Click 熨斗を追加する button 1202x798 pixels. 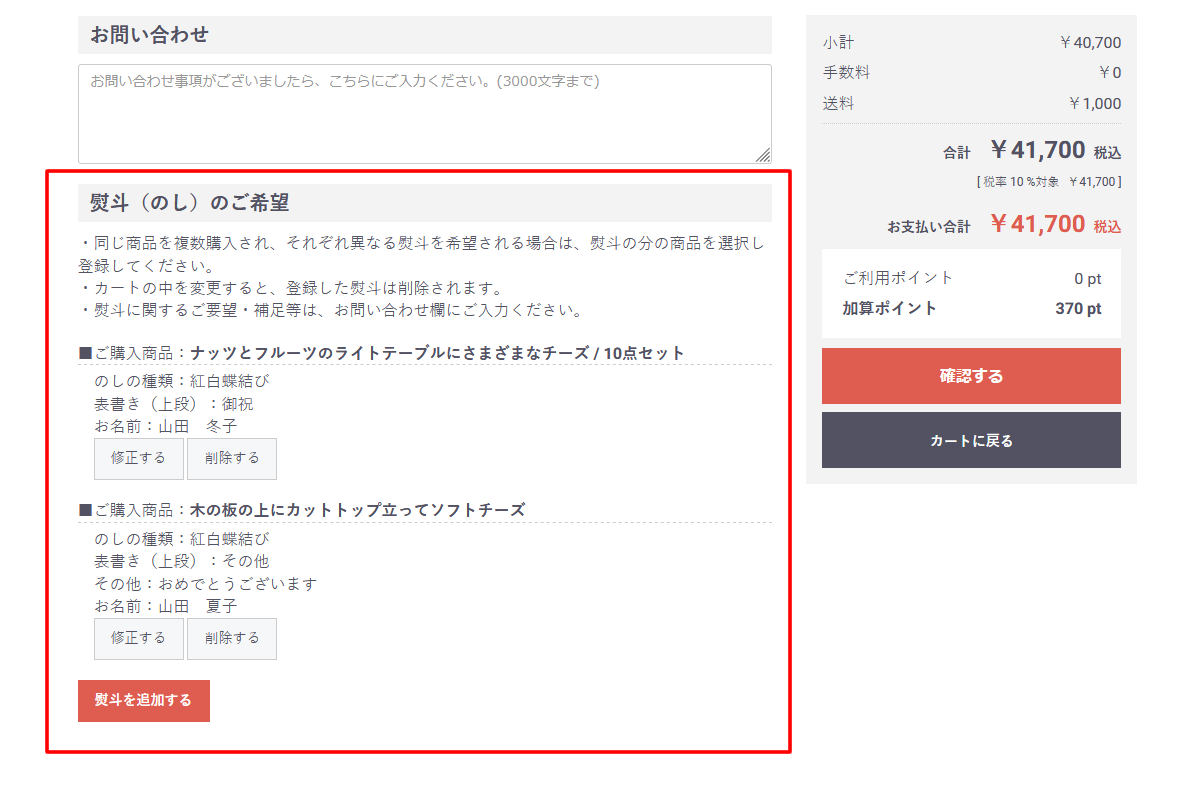click(144, 700)
